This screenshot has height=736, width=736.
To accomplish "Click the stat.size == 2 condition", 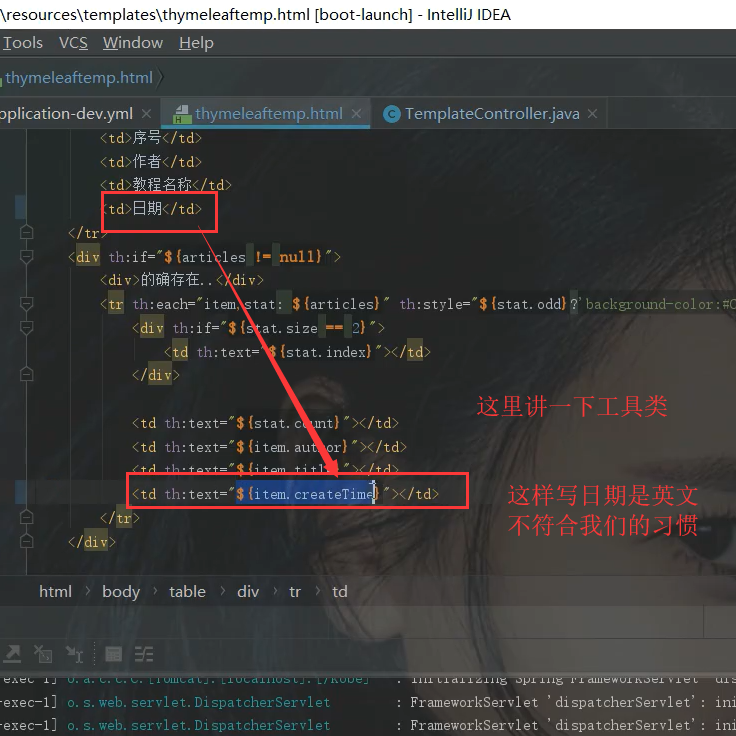I will 297,328.
